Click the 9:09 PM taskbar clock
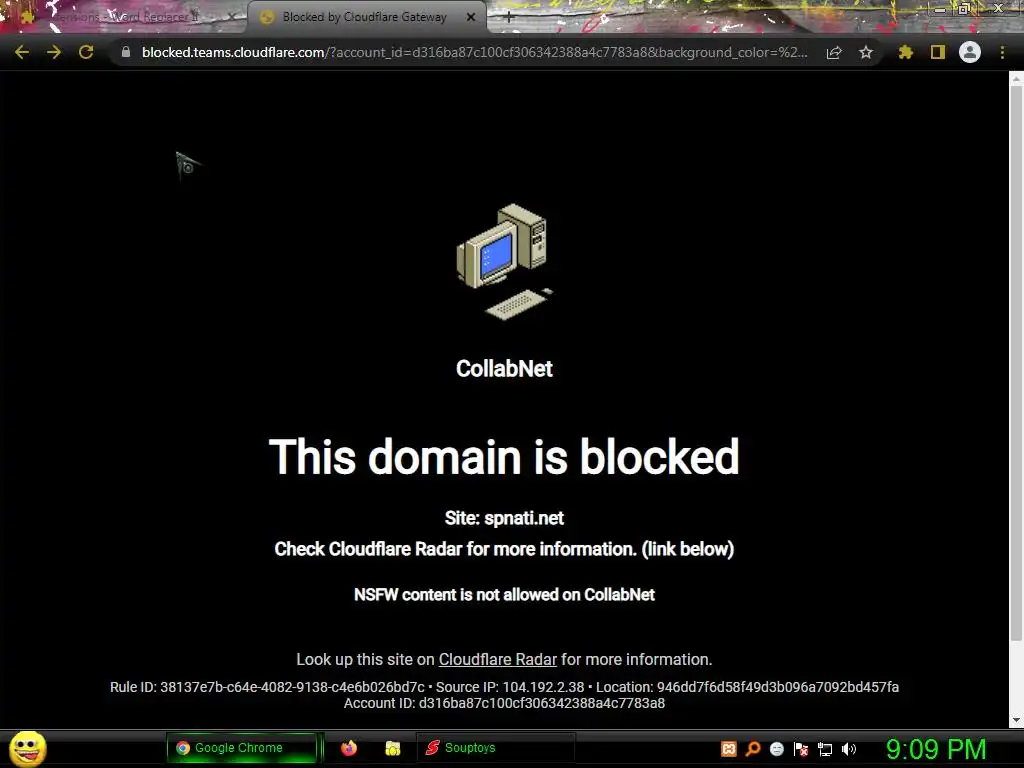 pos(936,749)
